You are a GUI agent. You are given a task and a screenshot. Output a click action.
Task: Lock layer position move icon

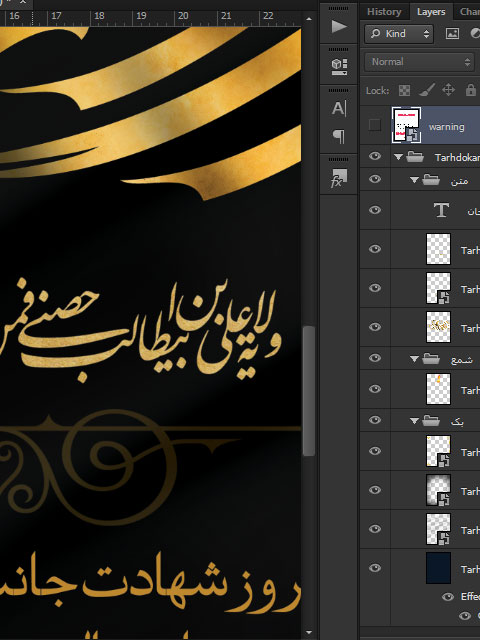(449, 90)
